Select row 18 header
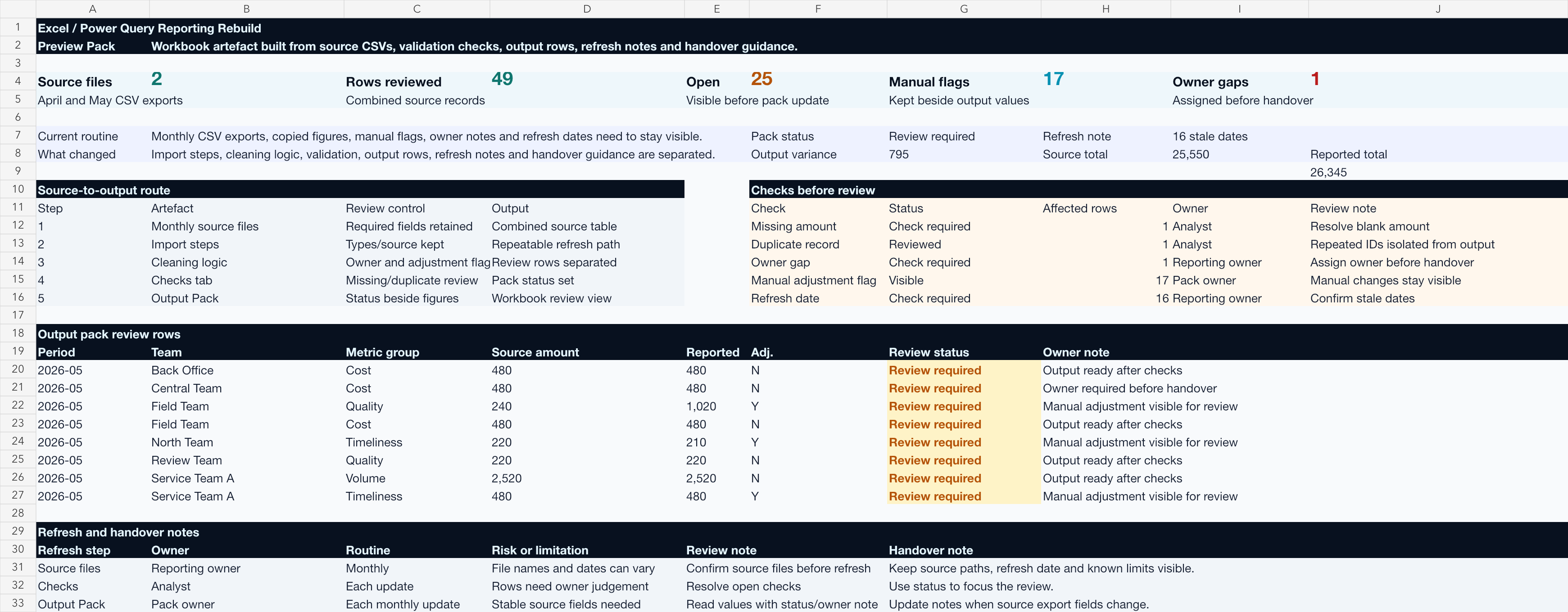The image size is (1568, 612). click(x=18, y=333)
